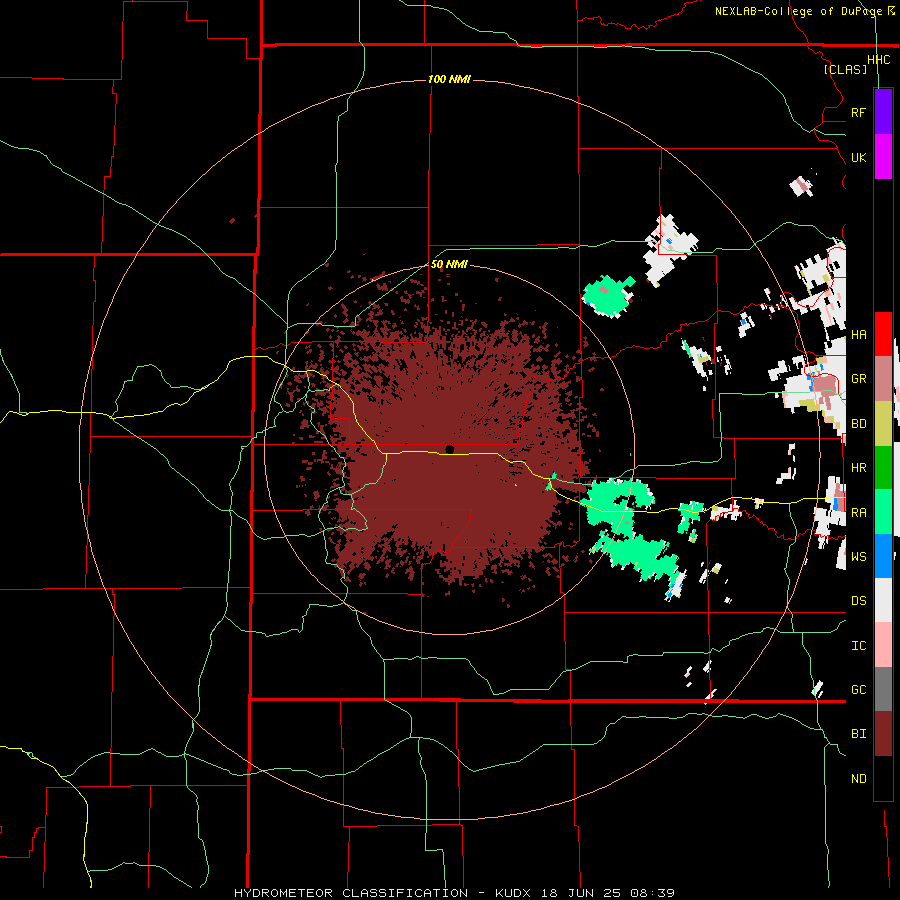Click the GC gray legend swatch
This screenshot has height=900, width=900.
[883, 689]
